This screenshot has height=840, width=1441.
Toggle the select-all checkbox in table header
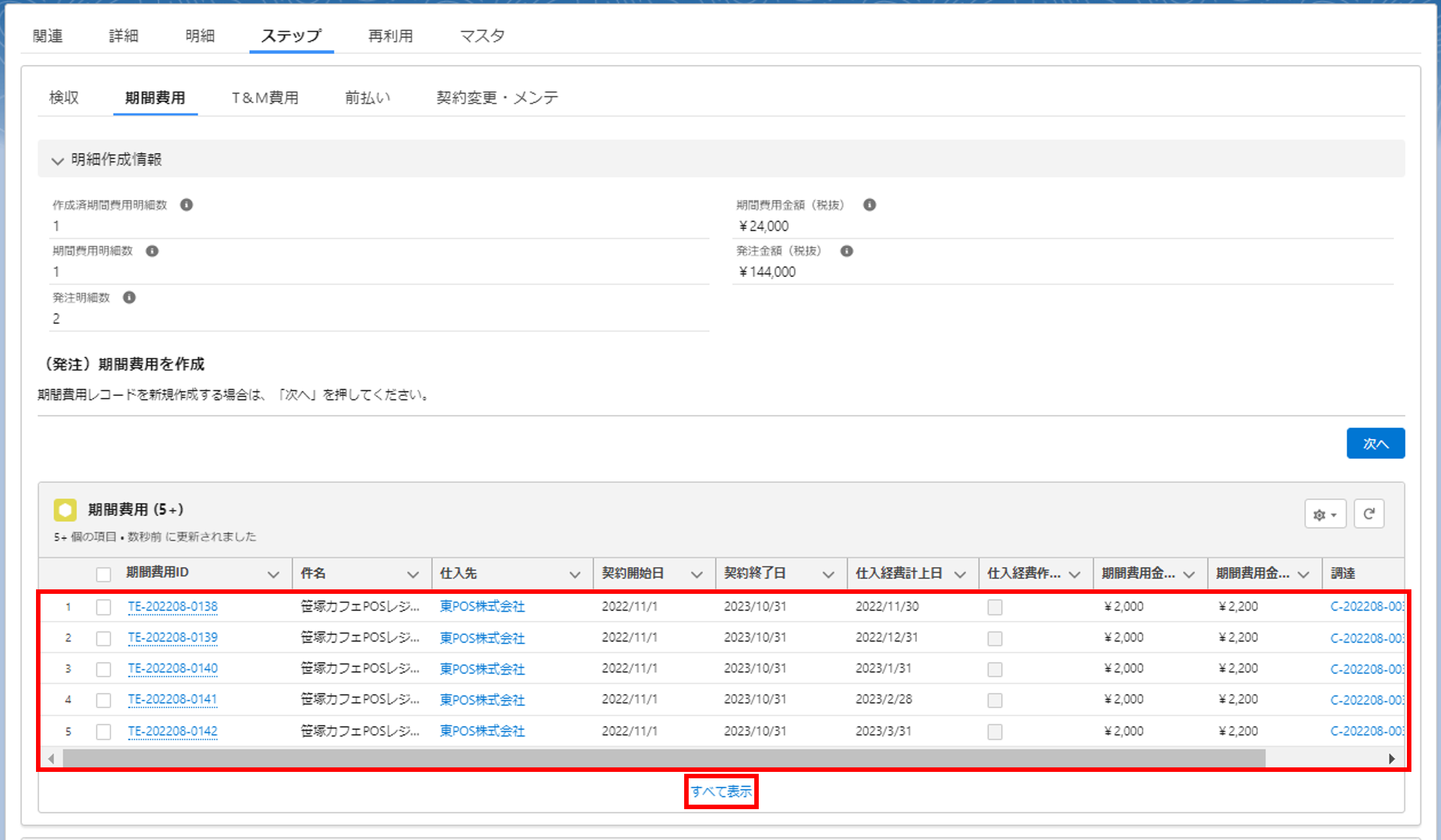pos(104,574)
